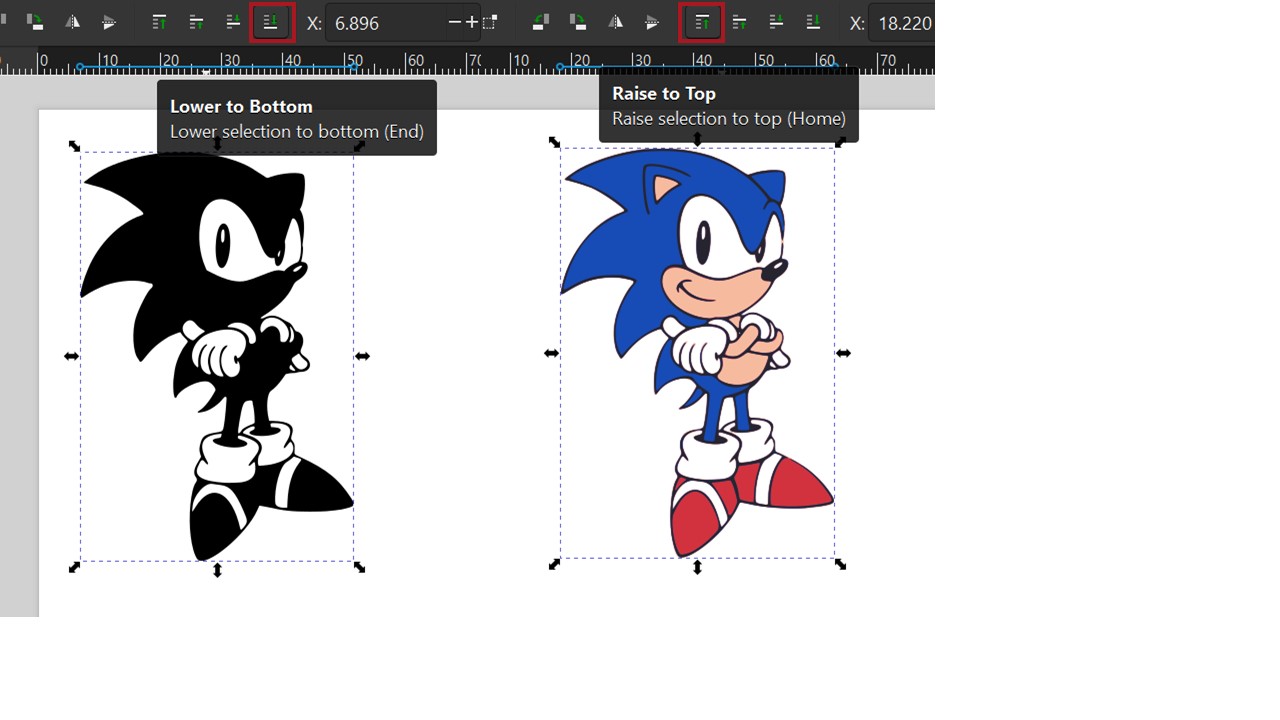Flip selection horizontally in right toolbar
The image size is (1280, 720).
coord(615,22)
